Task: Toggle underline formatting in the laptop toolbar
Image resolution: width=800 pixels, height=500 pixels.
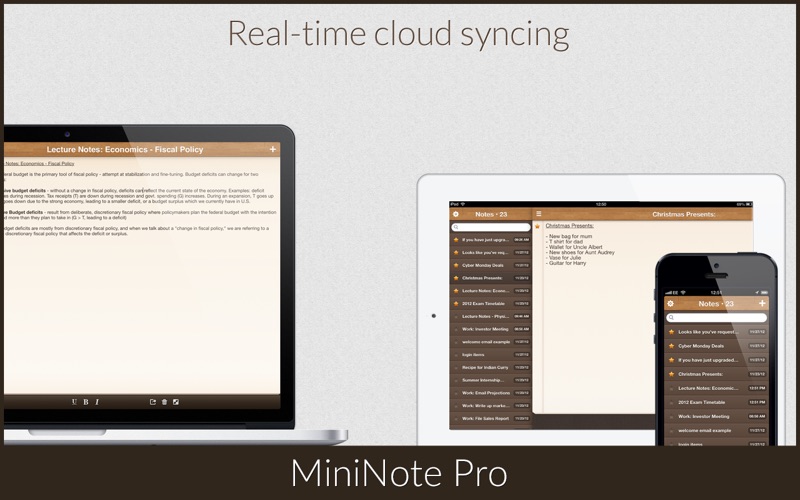Action: 74,402
